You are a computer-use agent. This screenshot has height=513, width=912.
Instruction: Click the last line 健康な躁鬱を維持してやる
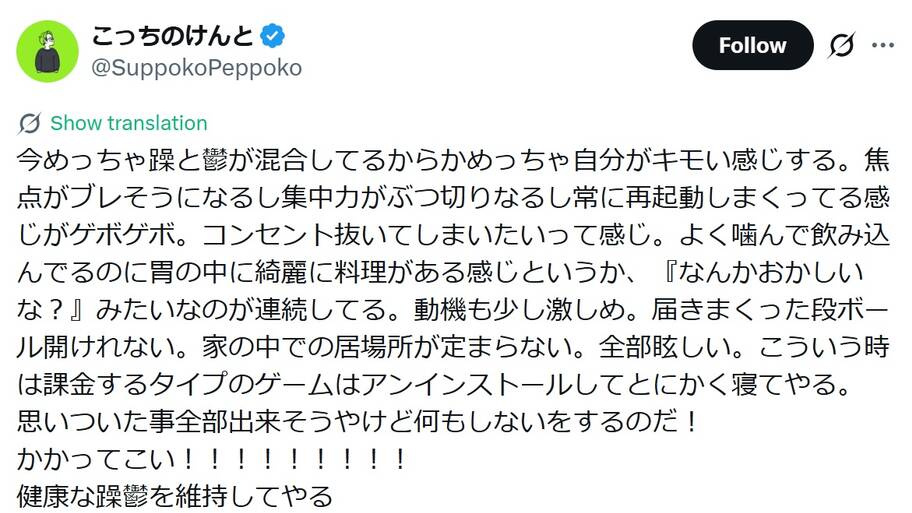174,495
